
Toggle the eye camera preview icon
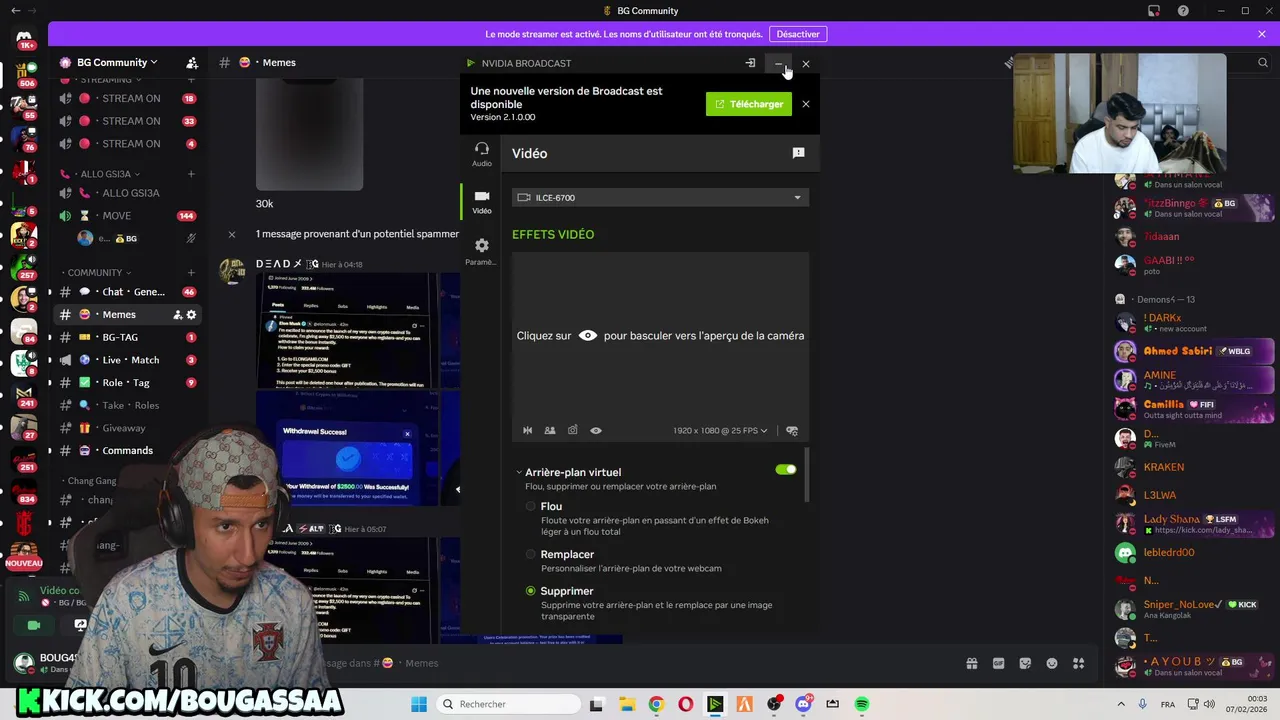click(x=596, y=430)
